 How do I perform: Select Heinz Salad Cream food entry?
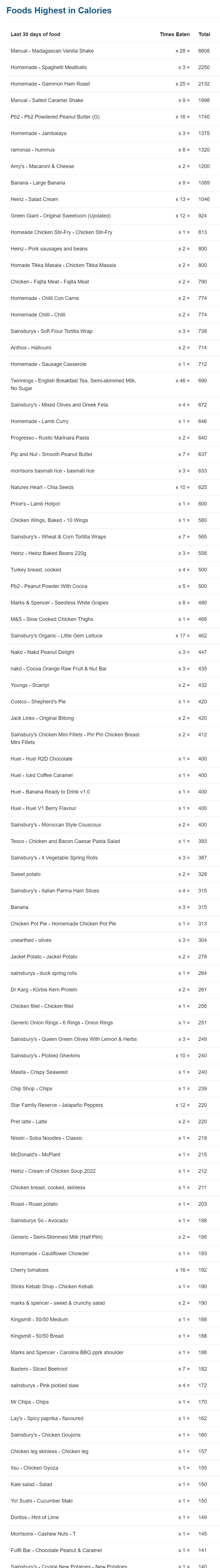(x=110, y=199)
